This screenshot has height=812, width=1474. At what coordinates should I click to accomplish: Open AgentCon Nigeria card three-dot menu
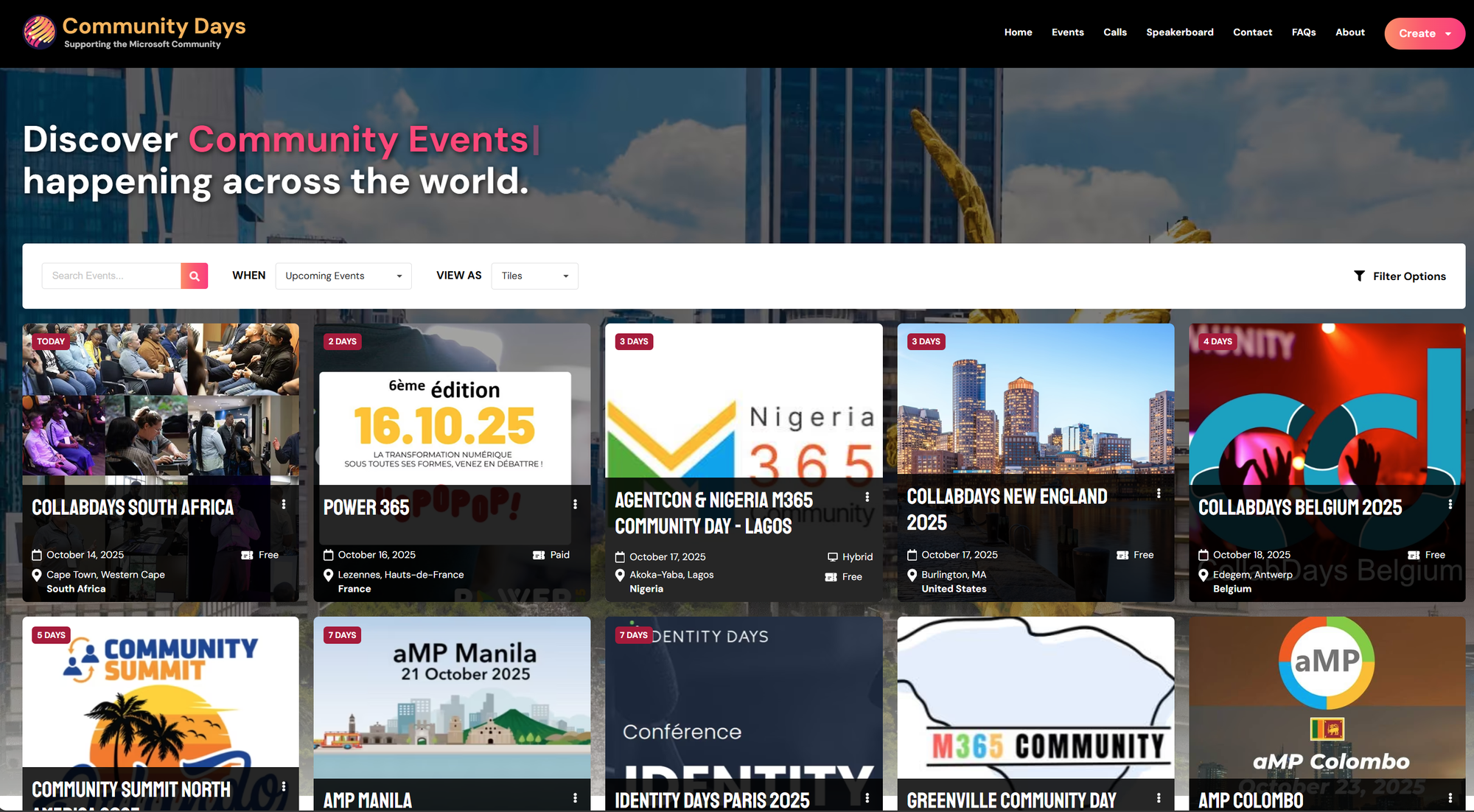pyautogui.click(x=867, y=497)
